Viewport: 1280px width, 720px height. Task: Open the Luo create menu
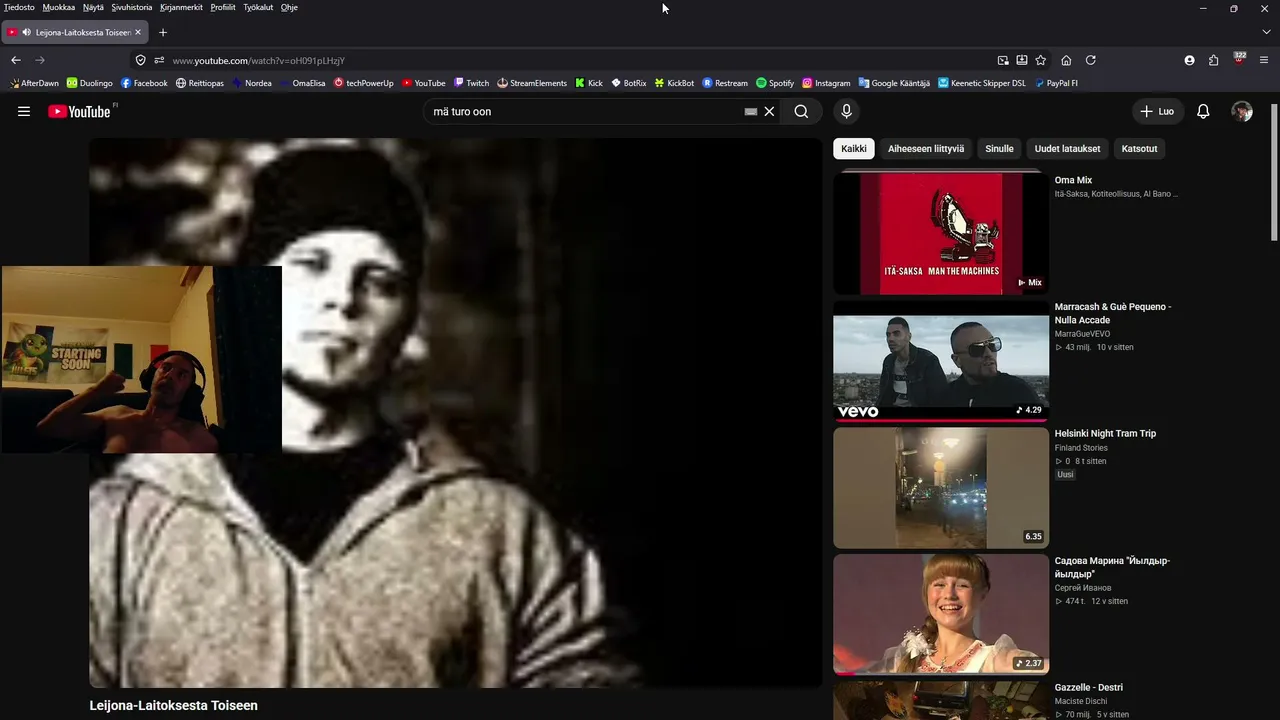pyautogui.click(x=1157, y=111)
